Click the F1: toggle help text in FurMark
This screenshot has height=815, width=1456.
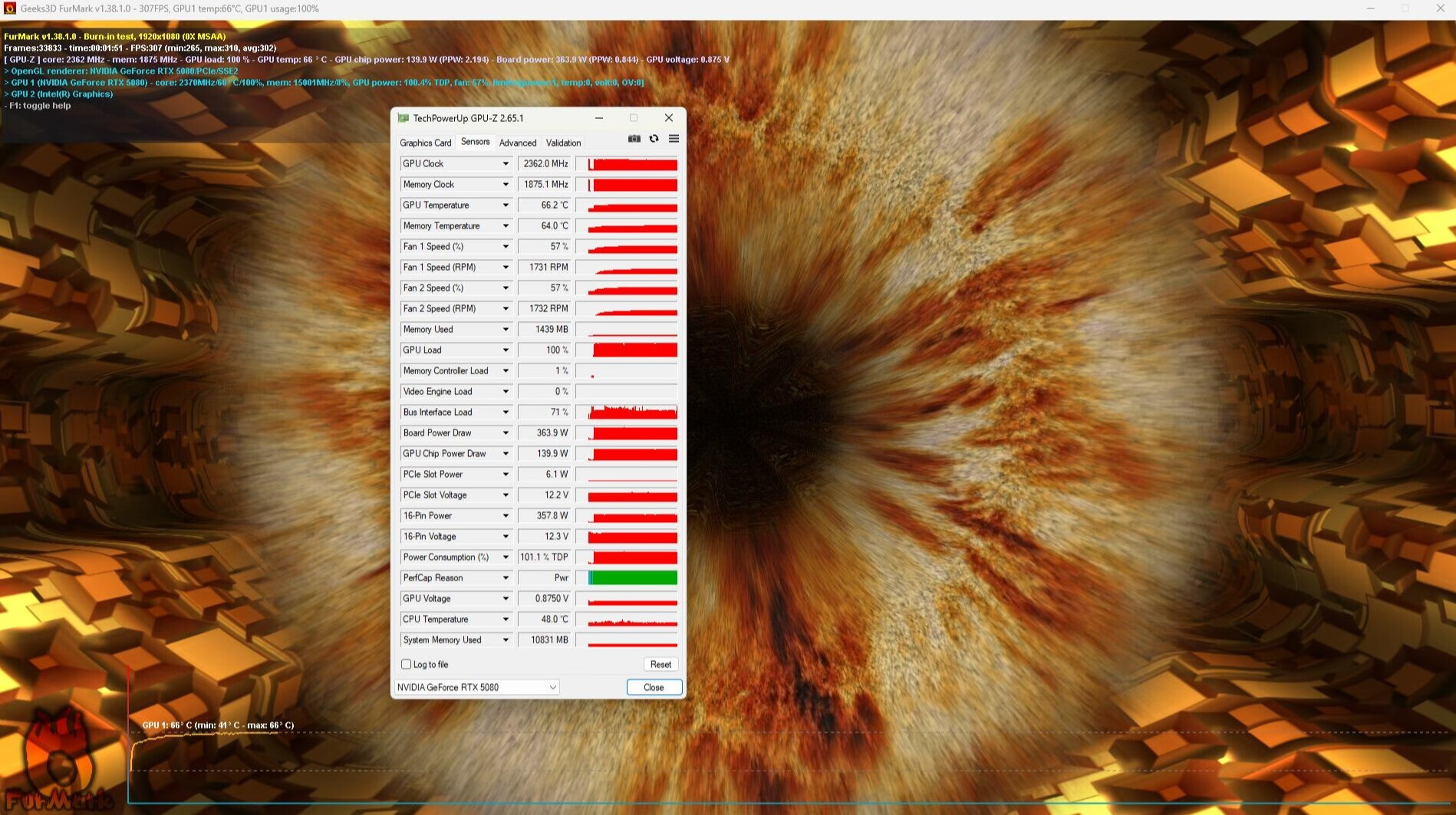[38, 106]
